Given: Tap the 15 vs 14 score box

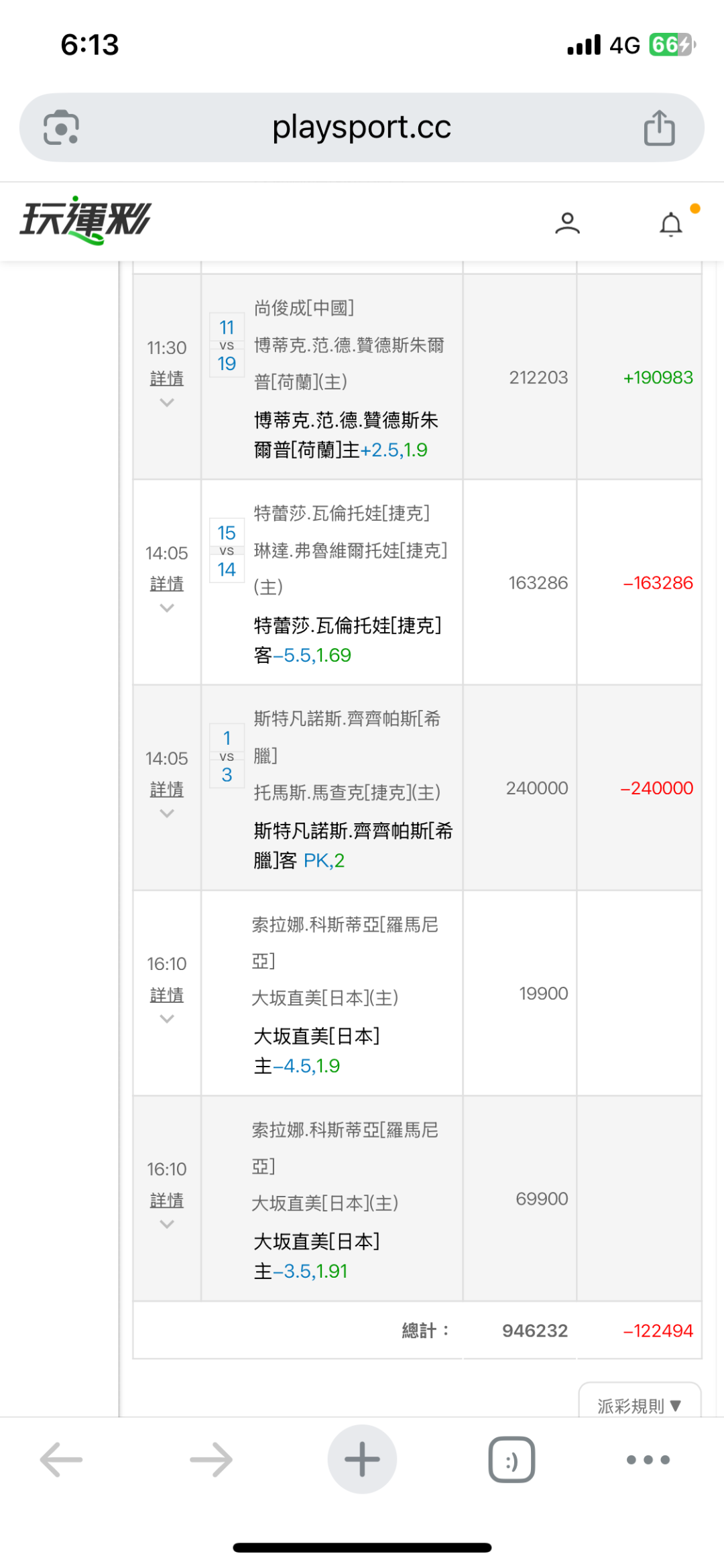Looking at the screenshot, I should (x=227, y=551).
